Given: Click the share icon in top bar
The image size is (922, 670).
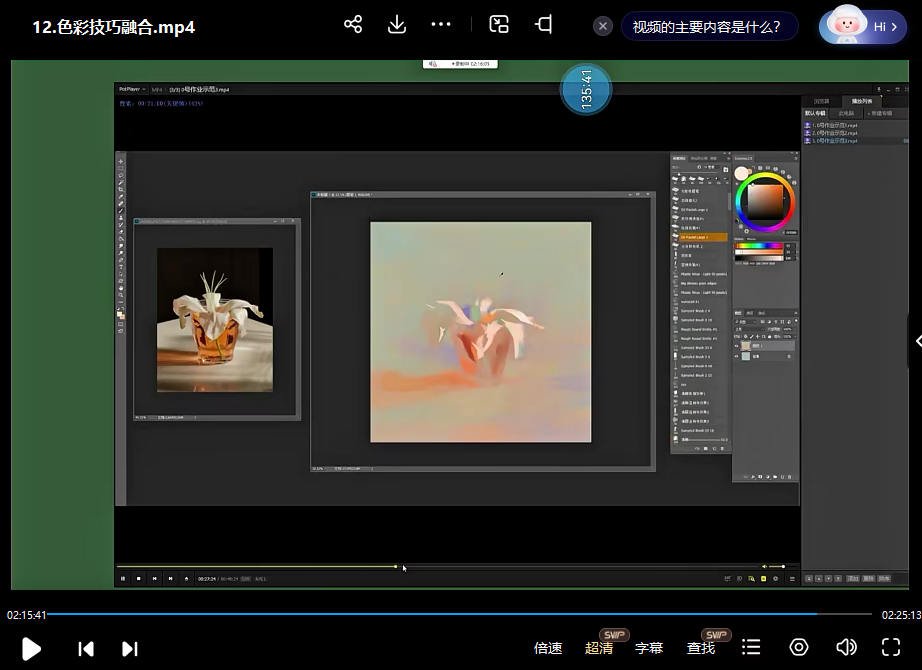Looking at the screenshot, I should point(353,25).
